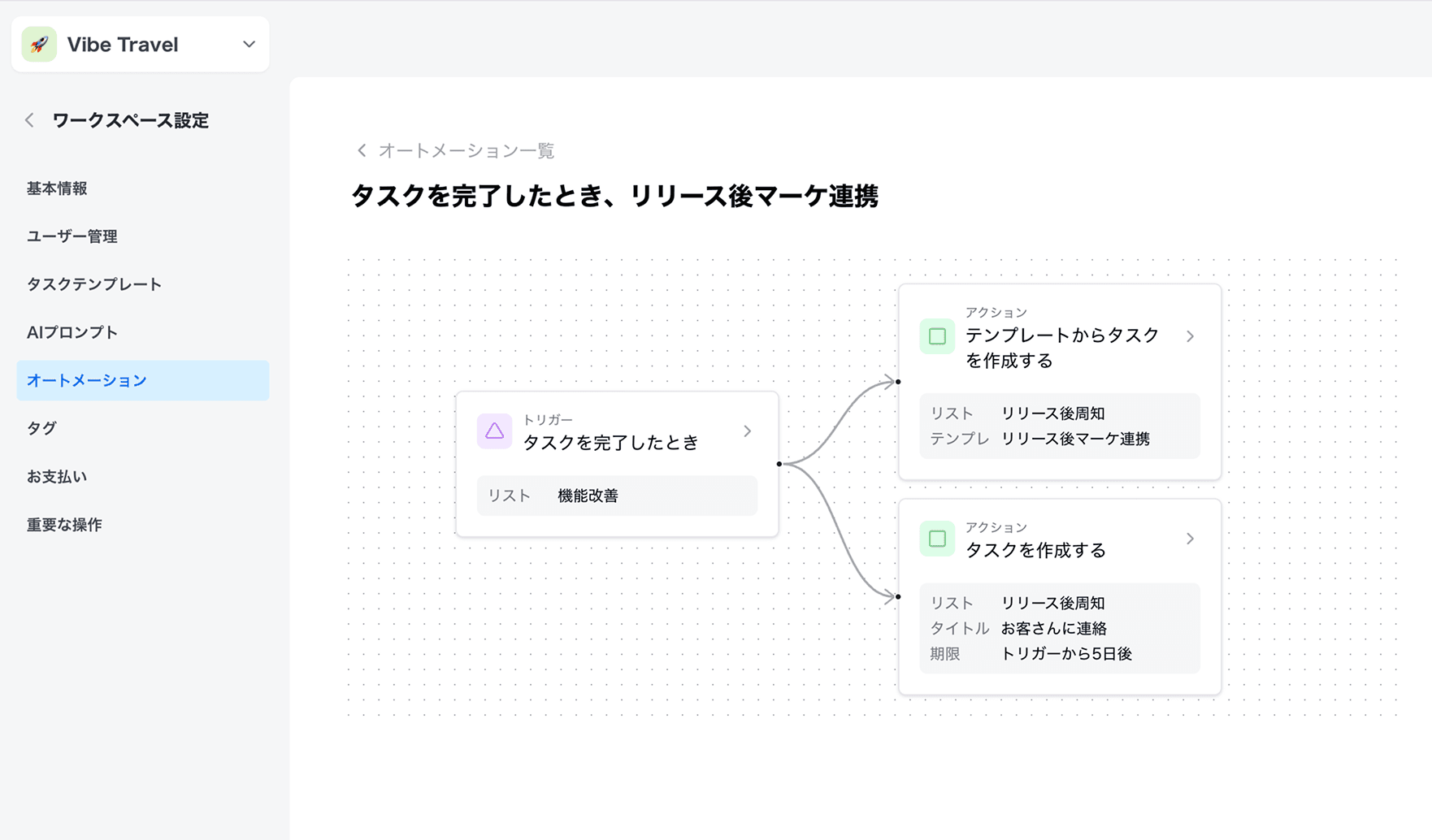Expand the Vibe Travel workspace selector

[x=249, y=45]
